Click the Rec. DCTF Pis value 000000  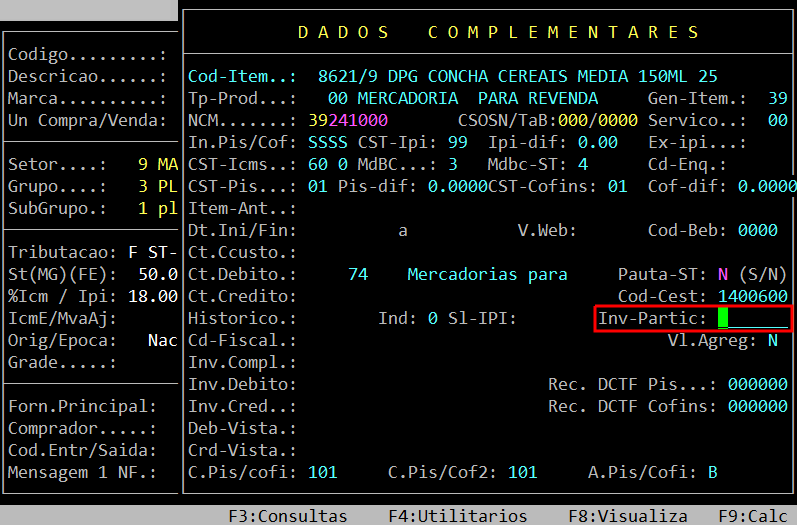[757, 384]
